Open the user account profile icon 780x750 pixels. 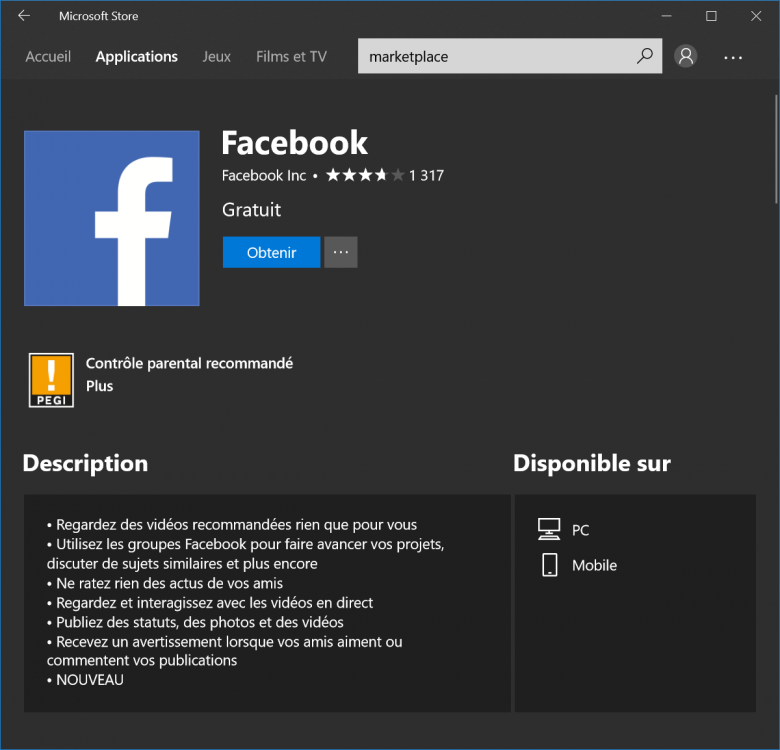(x=686, y=57)
